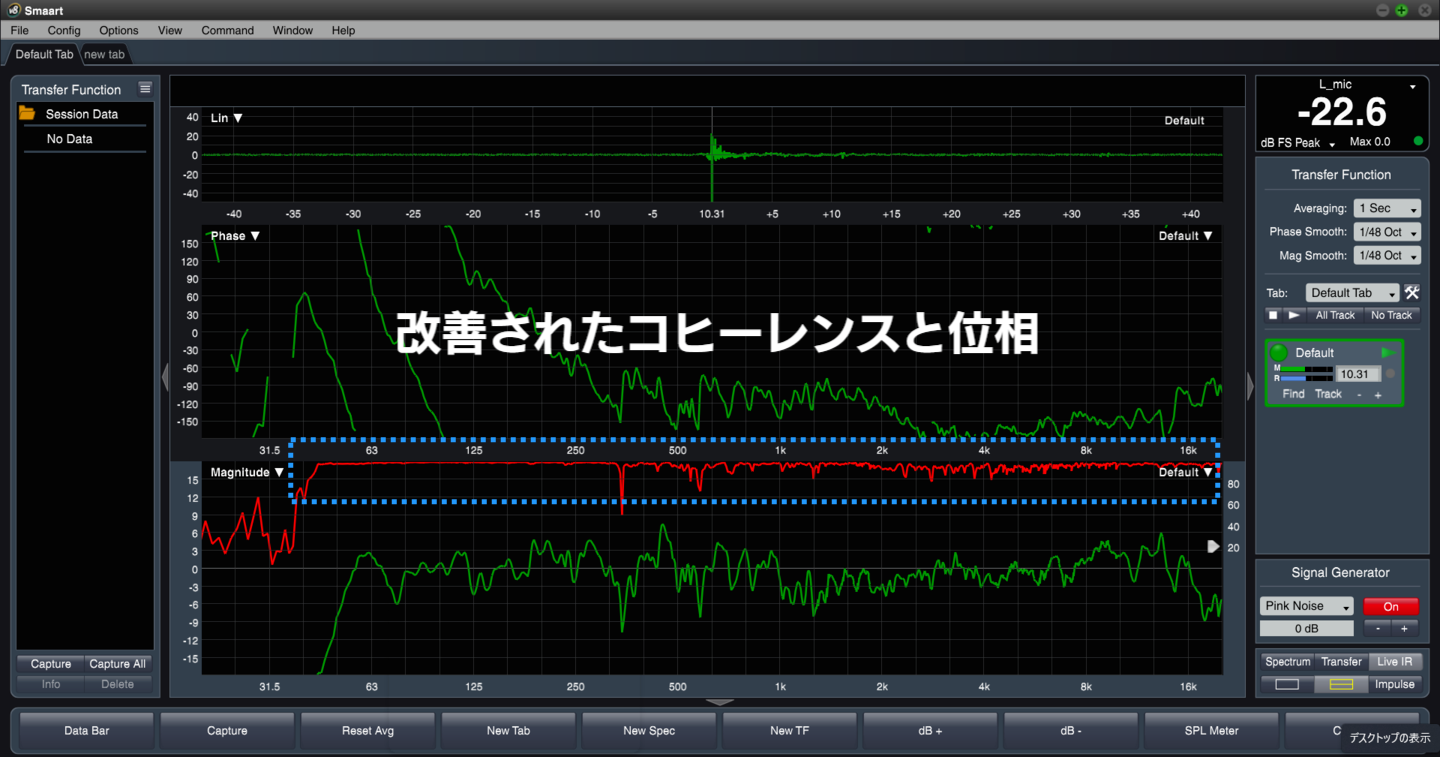This screenshot has width=1440, height=757.
Task: Open the Pink Noise signal type dropdown
Action: click(1306, 606)
